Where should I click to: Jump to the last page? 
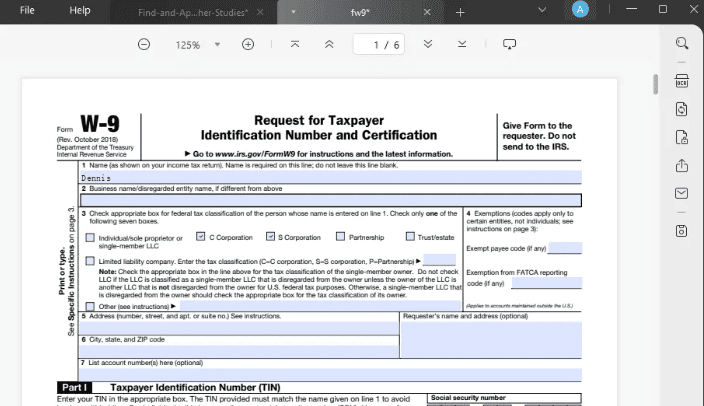[x=462, y=44]
